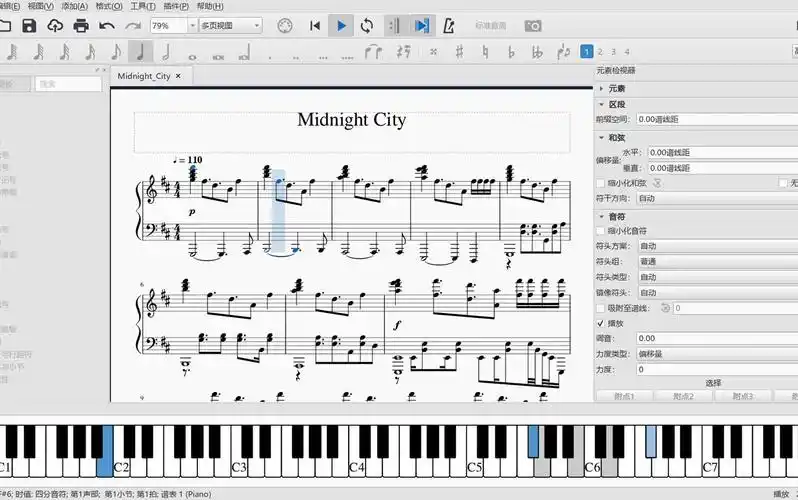
Task: Check the 缩小化和弦 checkbox
Action: click(x=601, y=183)
